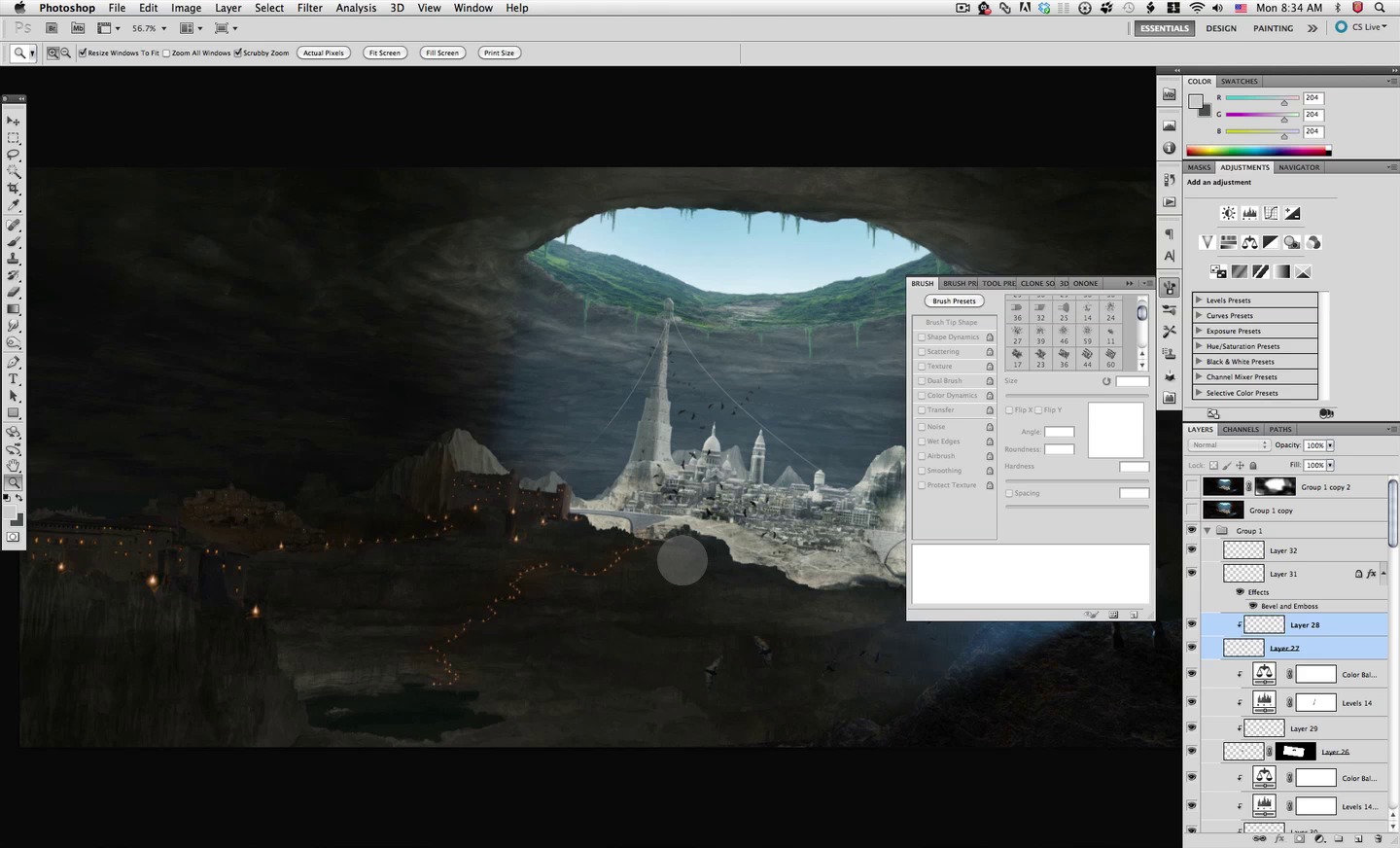Toggle Scrubby Zoom checkbox
The height and width of the screenshot is (848, 1400).
coord(237,53)
